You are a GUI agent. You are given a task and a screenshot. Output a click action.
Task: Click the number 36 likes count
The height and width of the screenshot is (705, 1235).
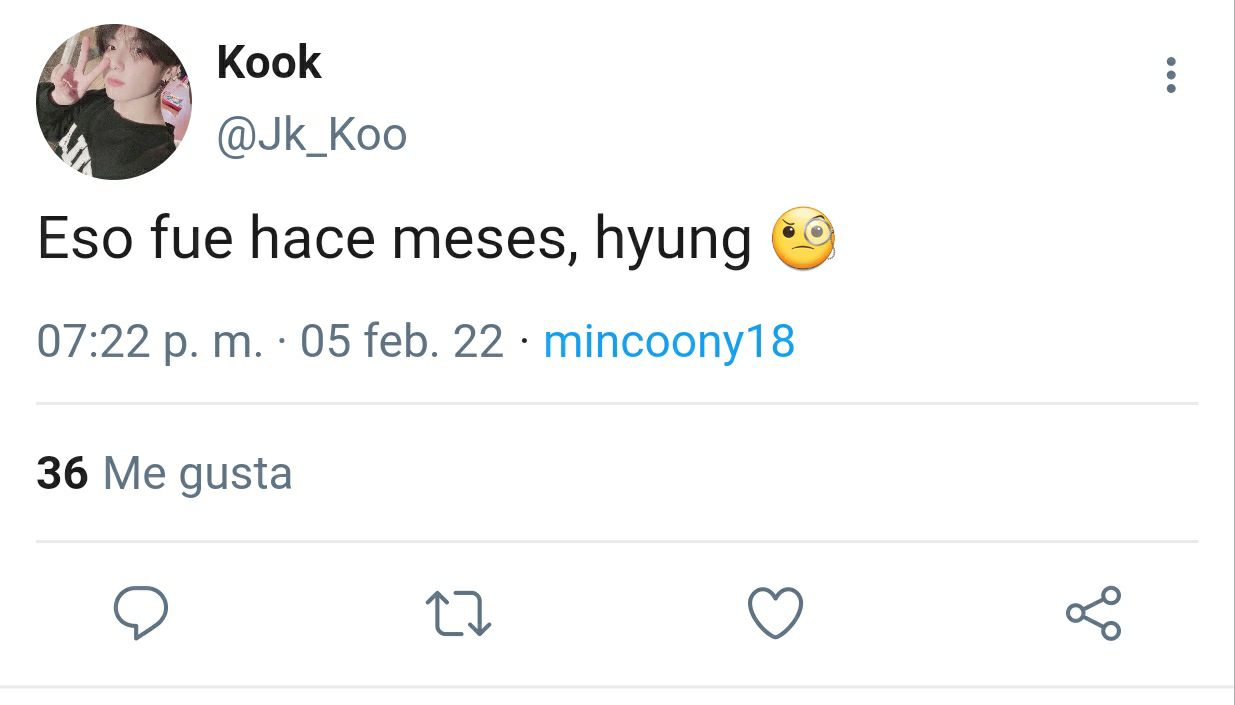(x=62, y=473)
